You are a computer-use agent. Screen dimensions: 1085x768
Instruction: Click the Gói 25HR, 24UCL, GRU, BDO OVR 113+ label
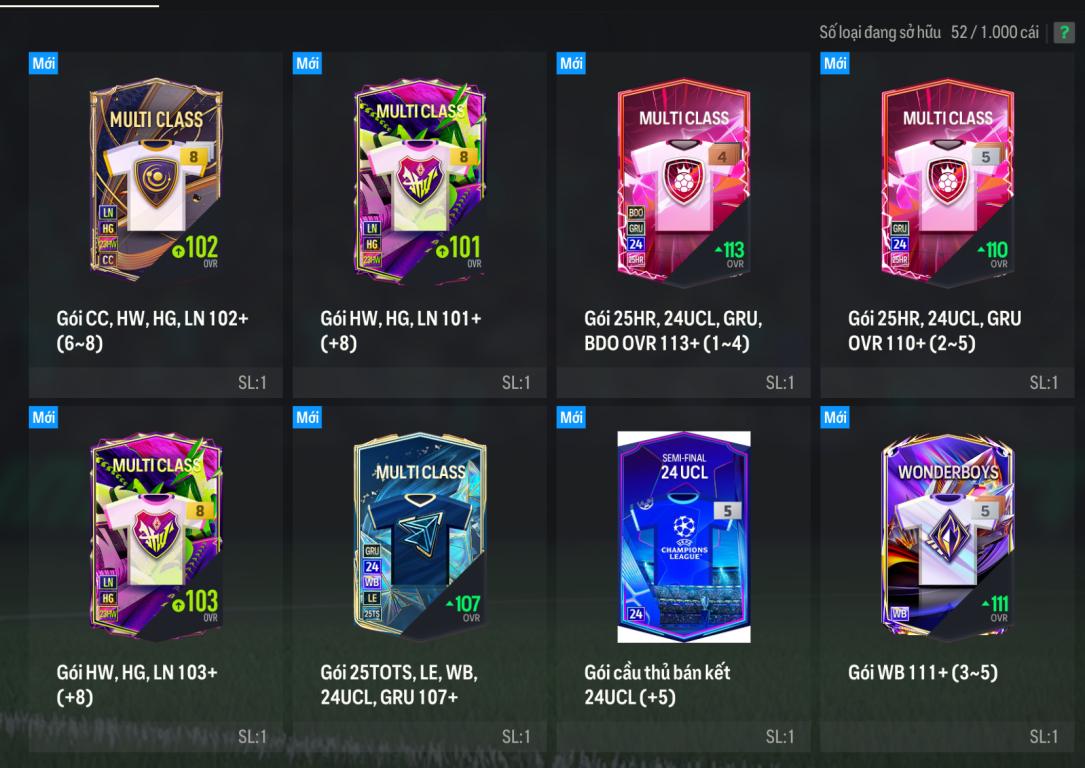[673, 331]
